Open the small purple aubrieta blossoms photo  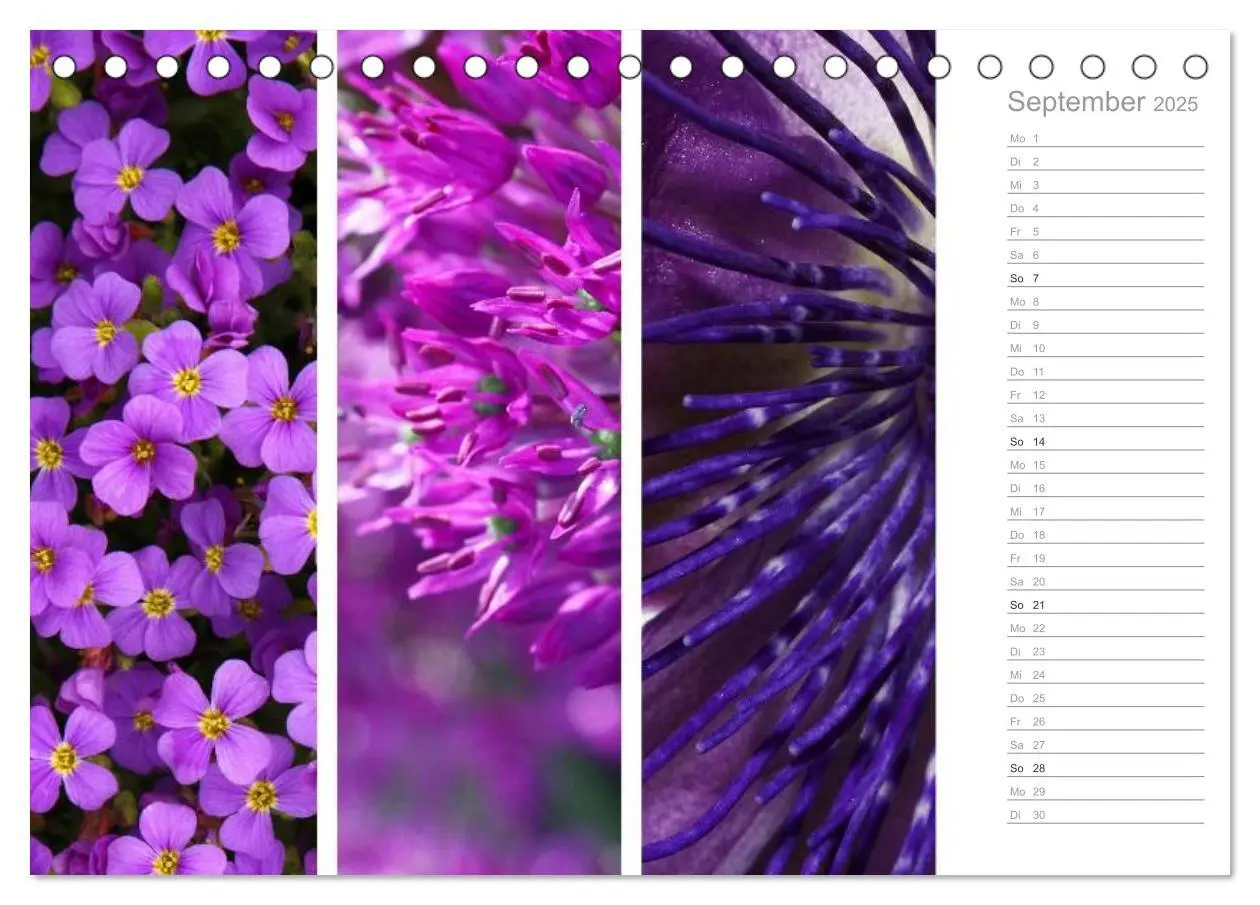(x=173, y=452)
